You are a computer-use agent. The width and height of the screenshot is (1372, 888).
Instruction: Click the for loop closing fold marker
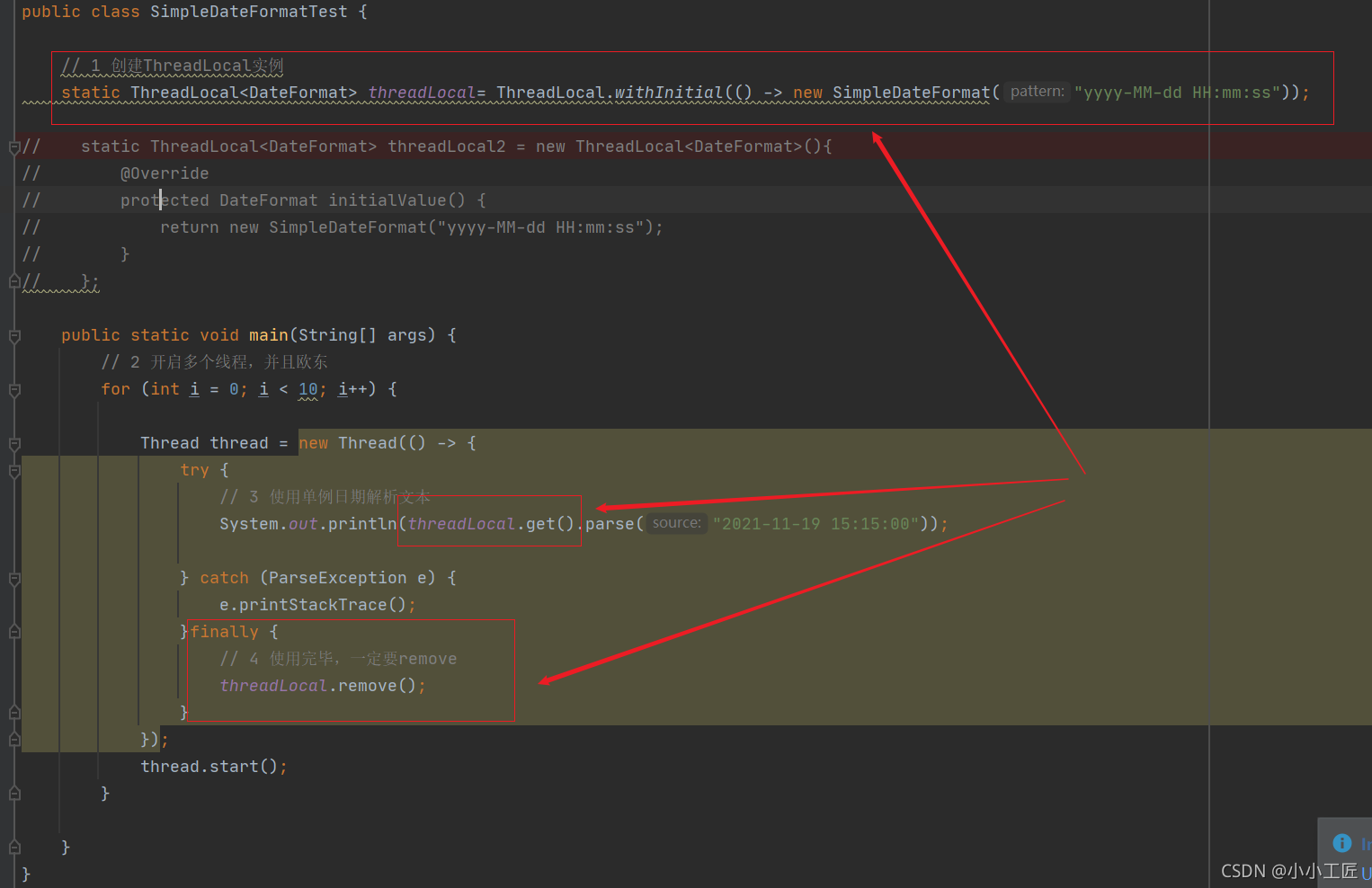[x=14, y=794]
